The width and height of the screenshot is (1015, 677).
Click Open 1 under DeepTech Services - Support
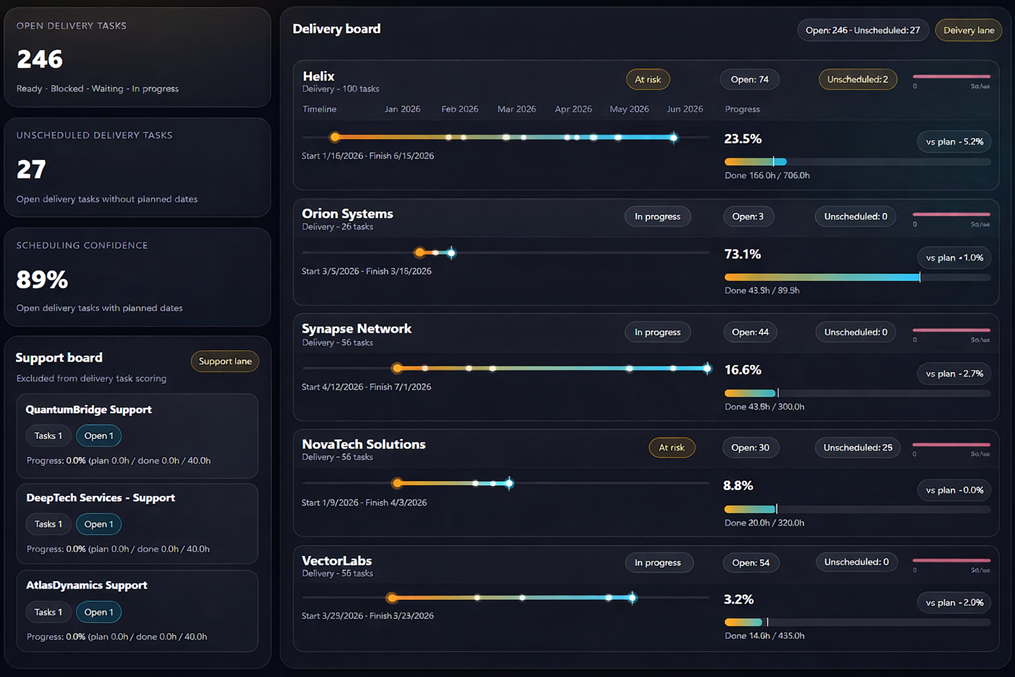click(98, 524)
